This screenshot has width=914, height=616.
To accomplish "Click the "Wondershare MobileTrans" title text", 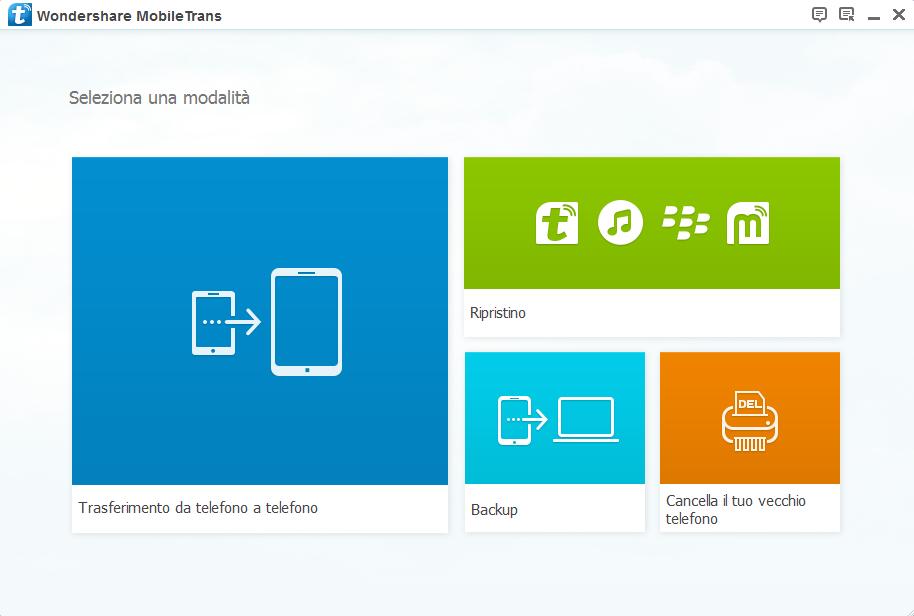I will 129,15.
